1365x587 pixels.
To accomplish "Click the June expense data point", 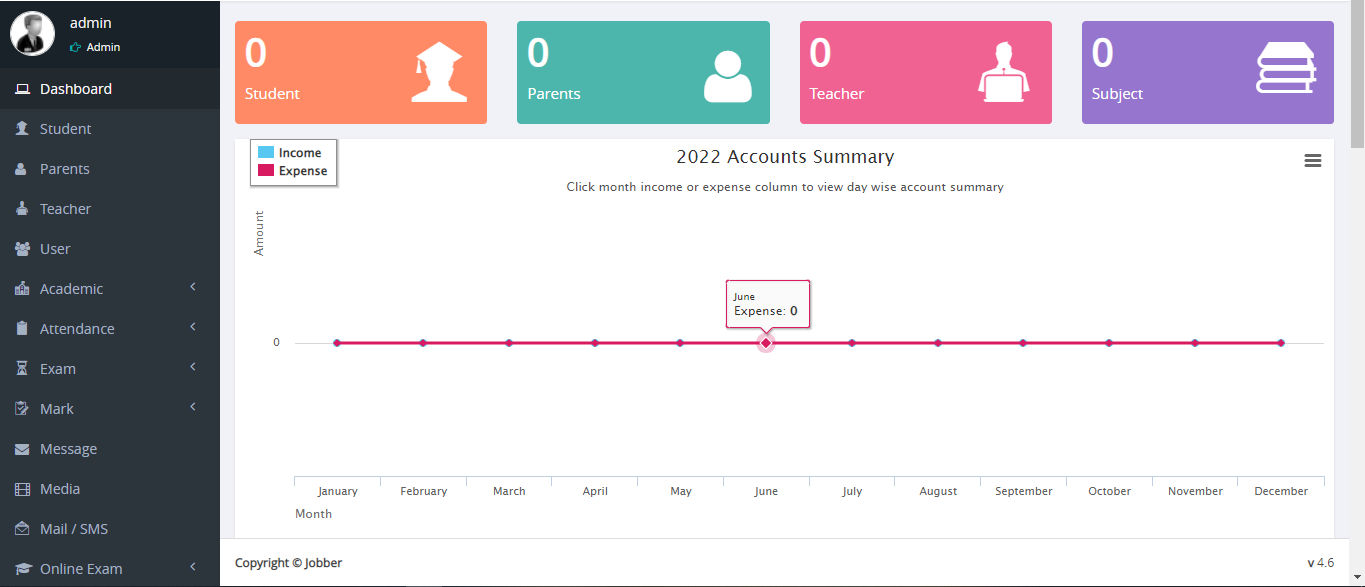I will click(766, 343).
